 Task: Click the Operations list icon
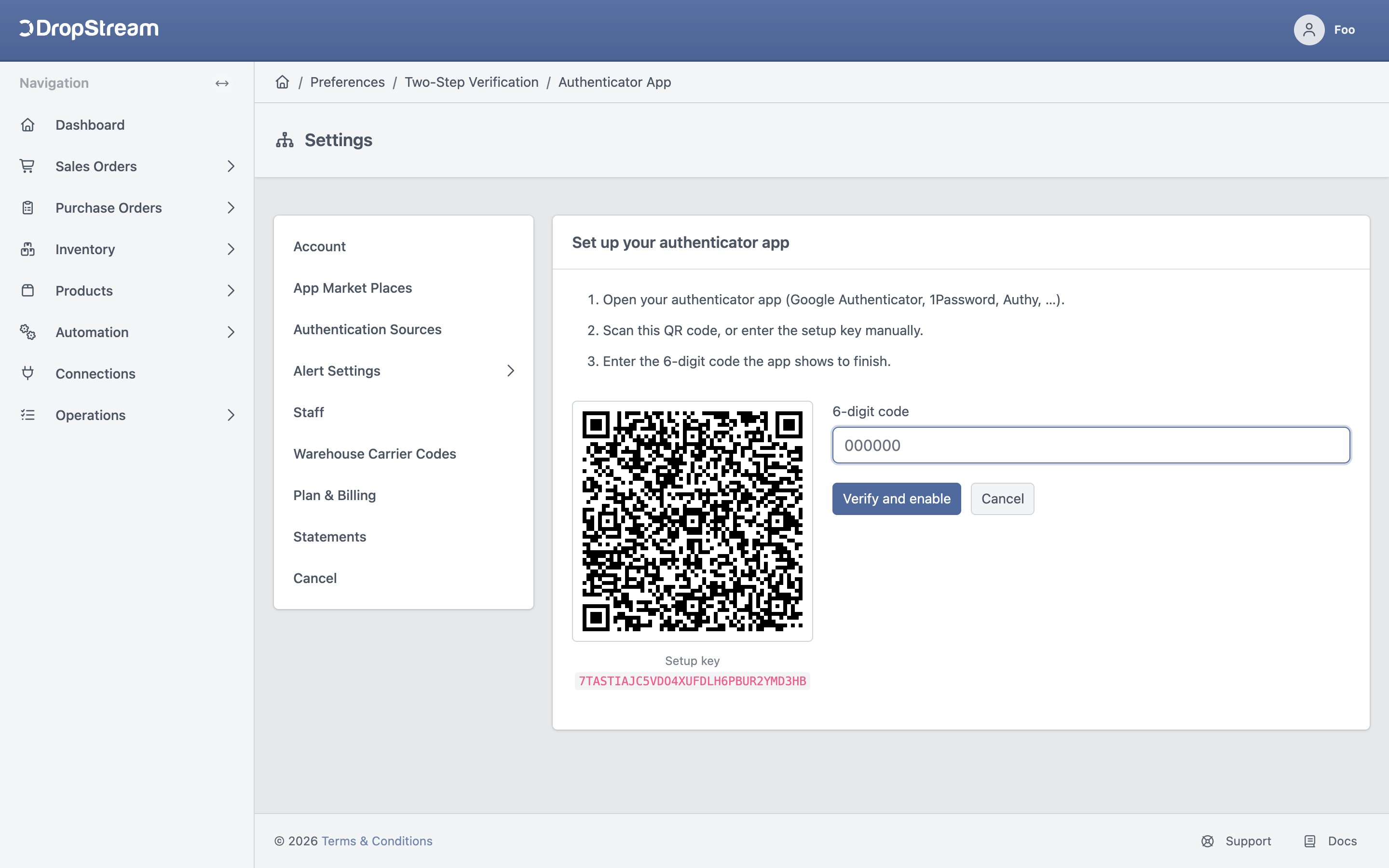point(27,415)
